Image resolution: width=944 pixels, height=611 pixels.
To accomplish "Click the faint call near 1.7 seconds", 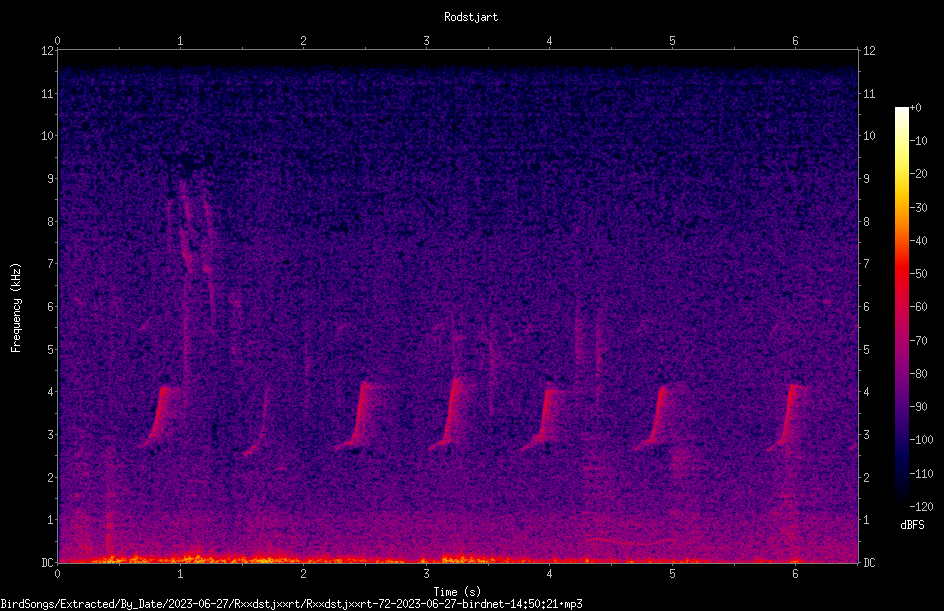I will coord(257,423).
